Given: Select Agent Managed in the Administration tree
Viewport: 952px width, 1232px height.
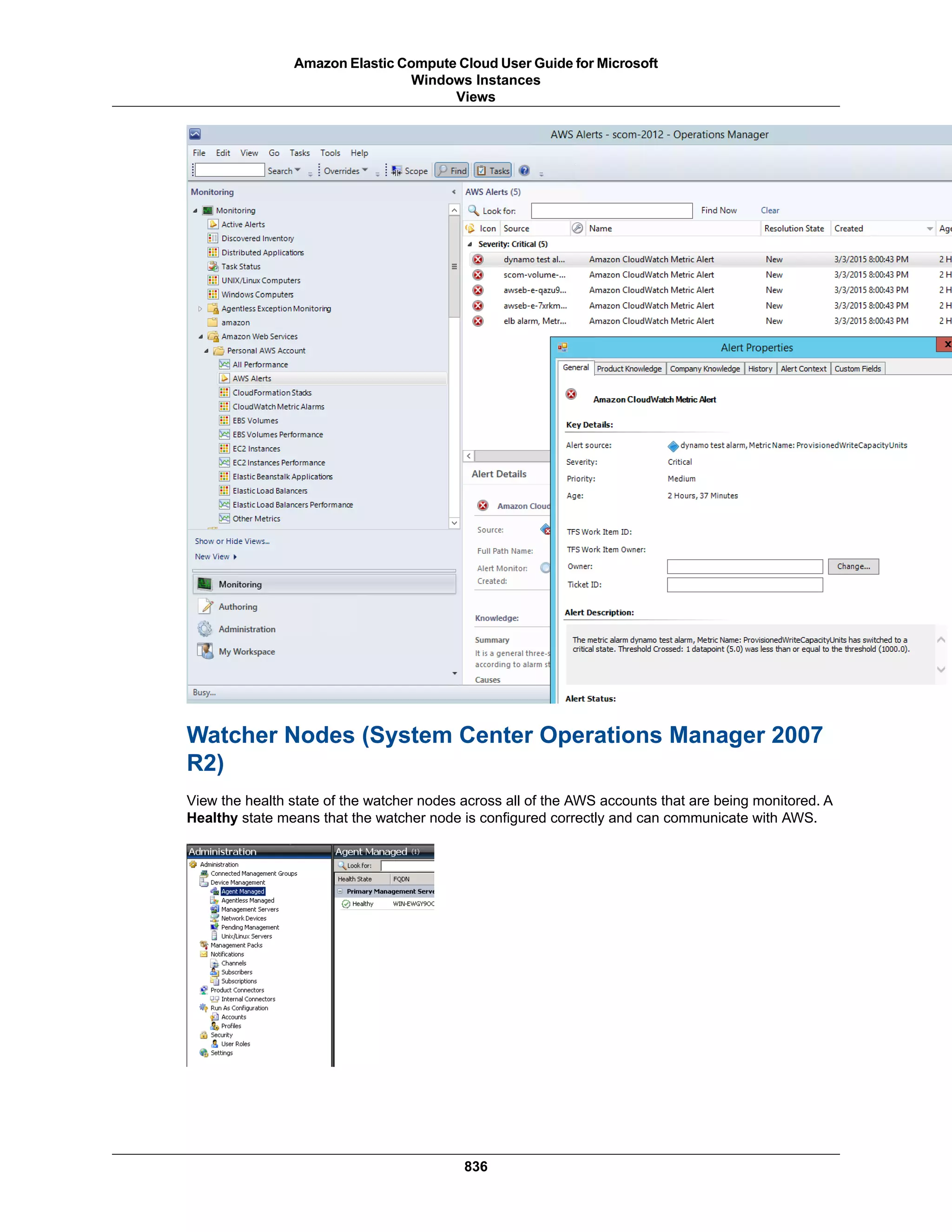Looking at the screenshot, I should click(243, 891).
